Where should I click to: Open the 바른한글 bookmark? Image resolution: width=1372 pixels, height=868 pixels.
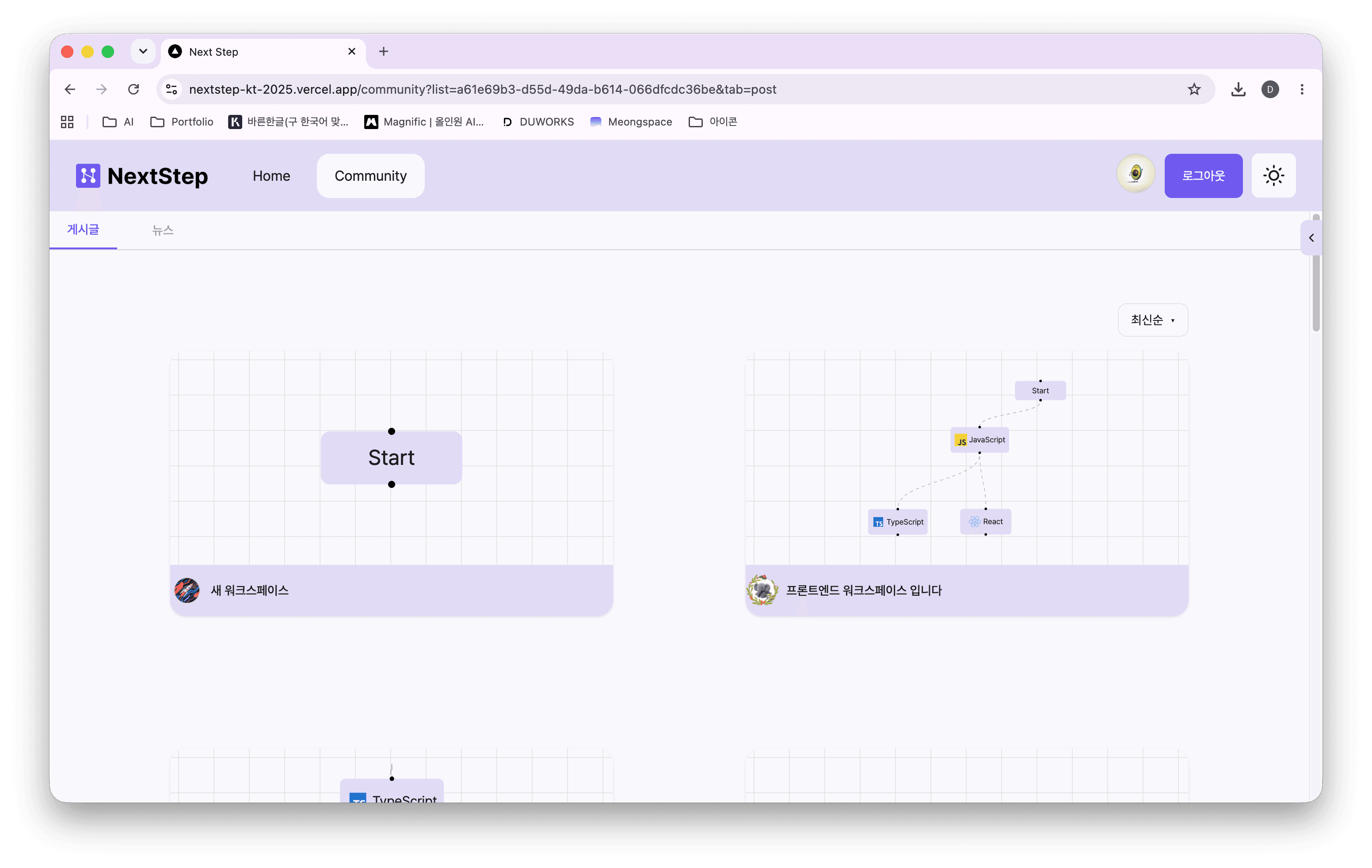coord(288,122)
